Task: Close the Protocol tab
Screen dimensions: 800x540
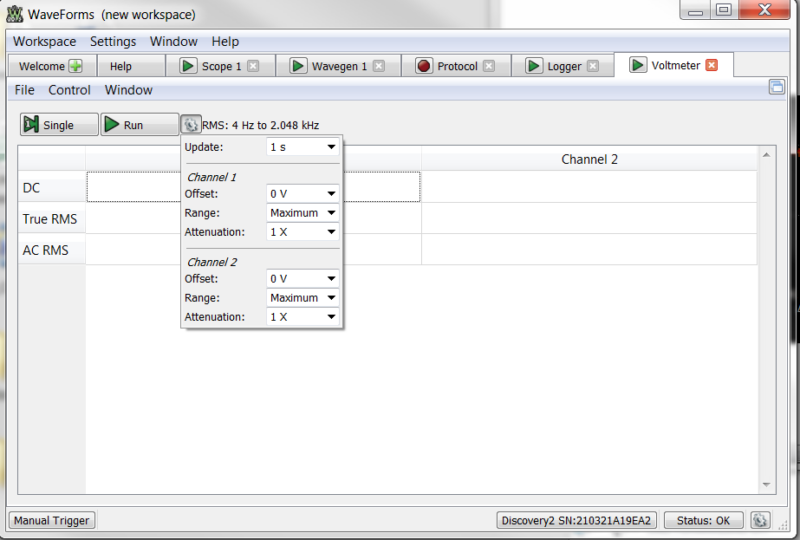Action: 489,66
